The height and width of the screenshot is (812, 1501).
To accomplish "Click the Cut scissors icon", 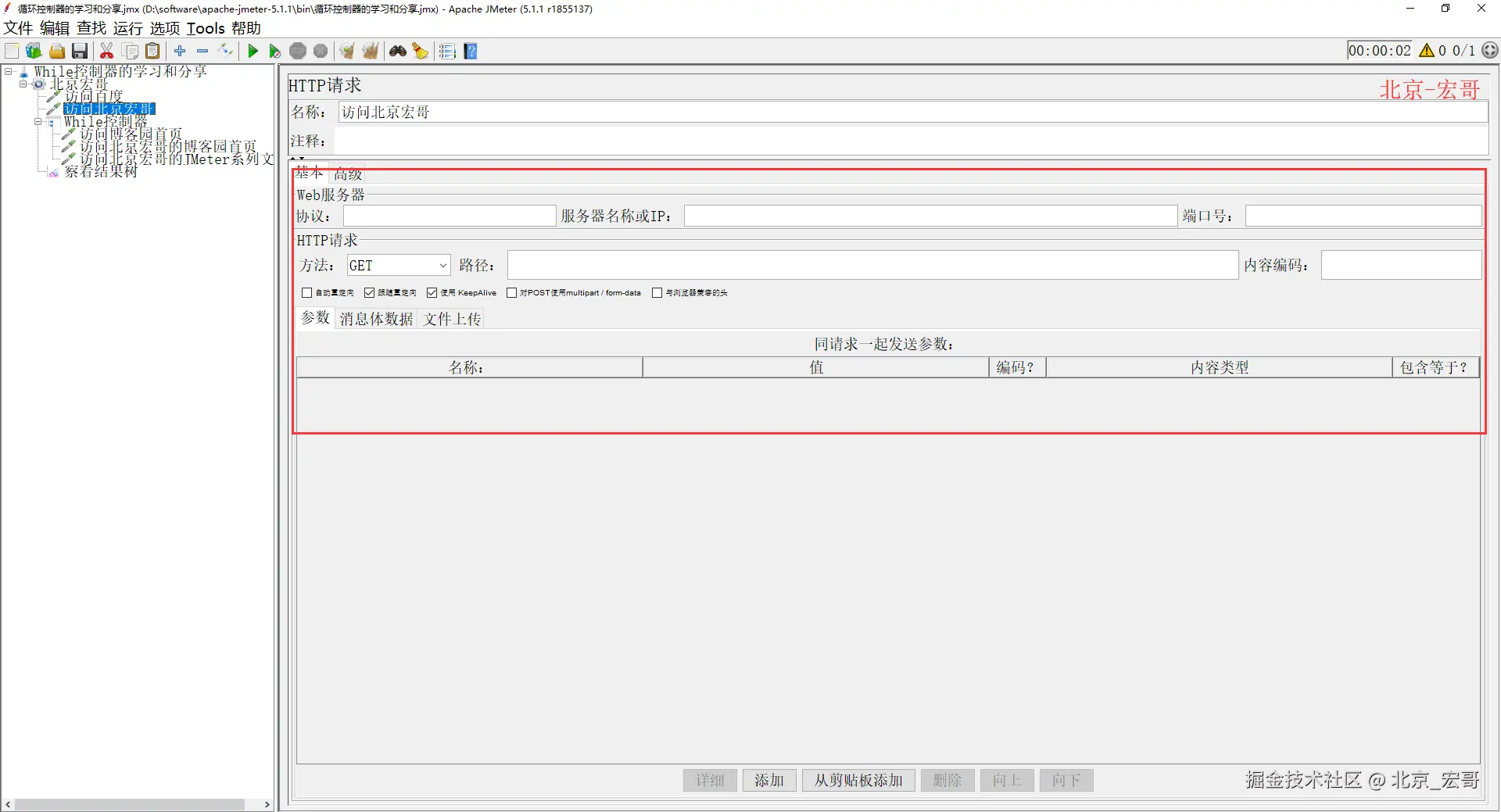I will click(107, 52).
